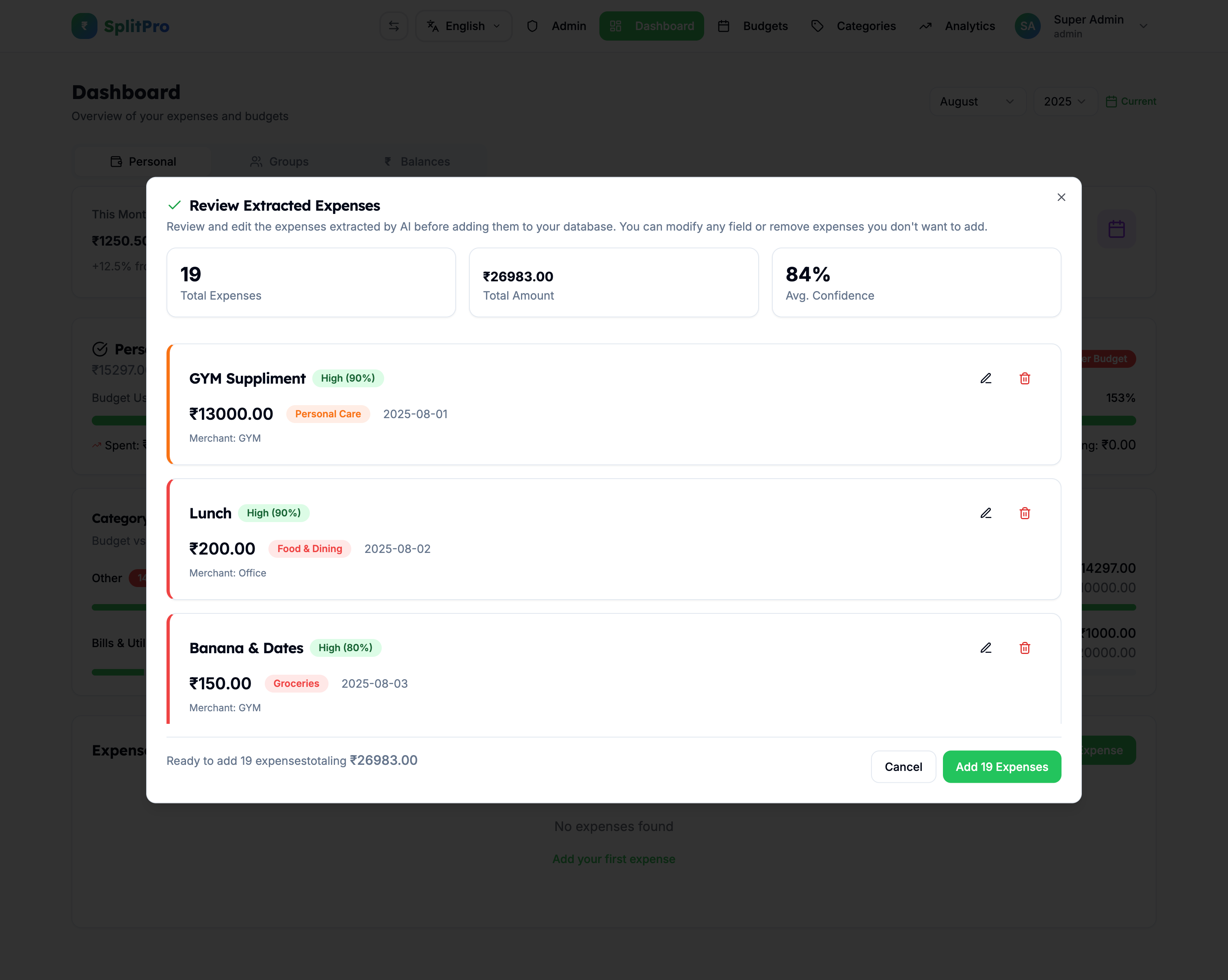This screenshot has width=1228, height=980.
Task: Open the Analytics nav item
Action: [957, 26]
